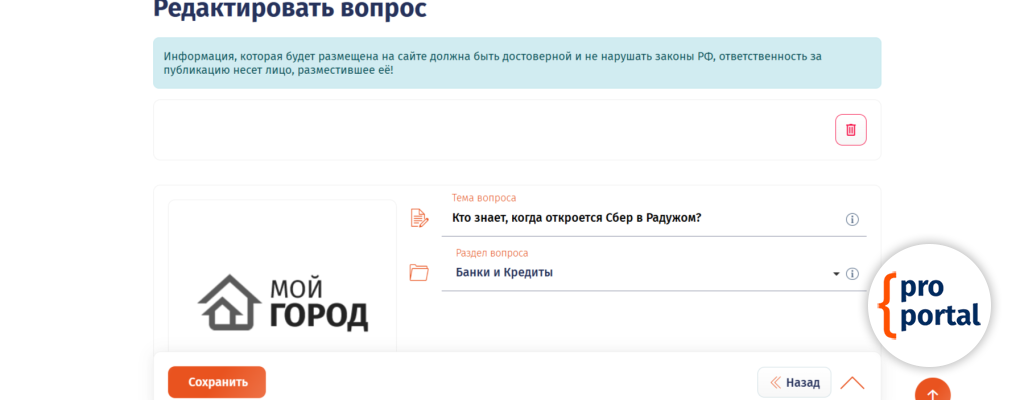Open the Банки и Кредиты dropdown
The width and height of the screenshot is (1024, 400).
coord(640,273)
